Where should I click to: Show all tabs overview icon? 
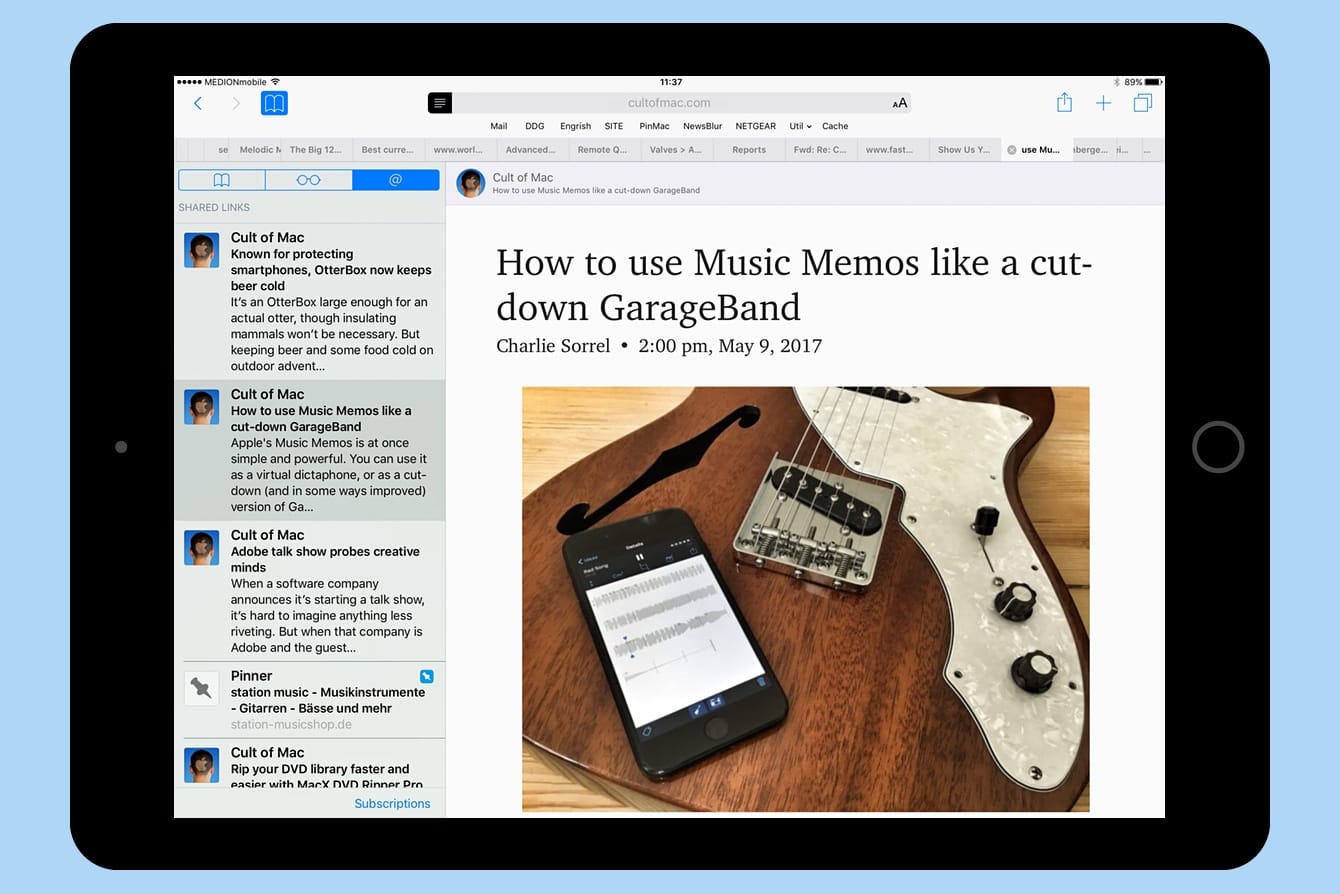coord(1143,103)
